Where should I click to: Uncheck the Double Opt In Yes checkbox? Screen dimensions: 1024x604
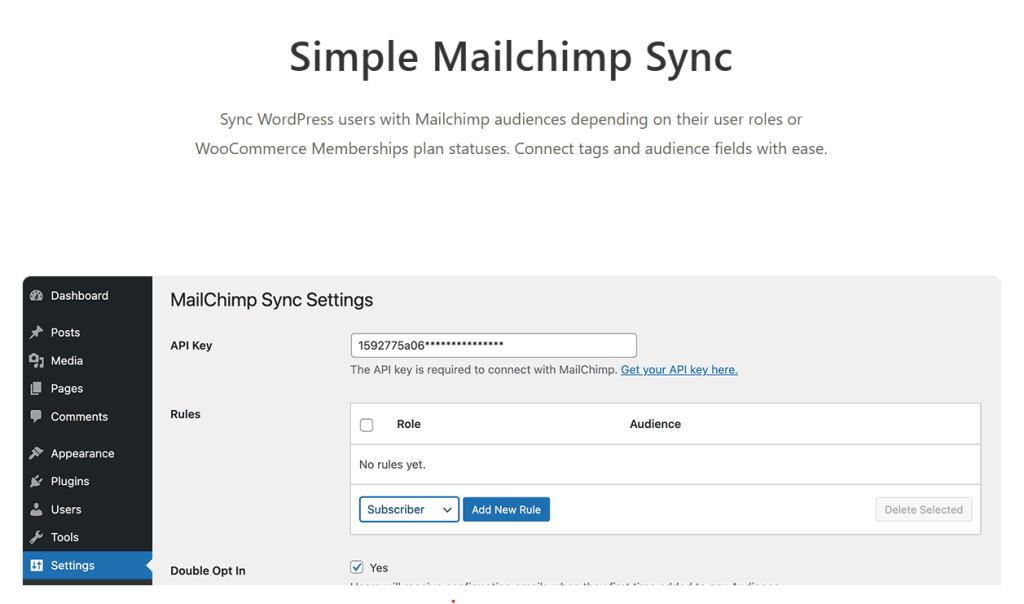(x=357, y=568)
